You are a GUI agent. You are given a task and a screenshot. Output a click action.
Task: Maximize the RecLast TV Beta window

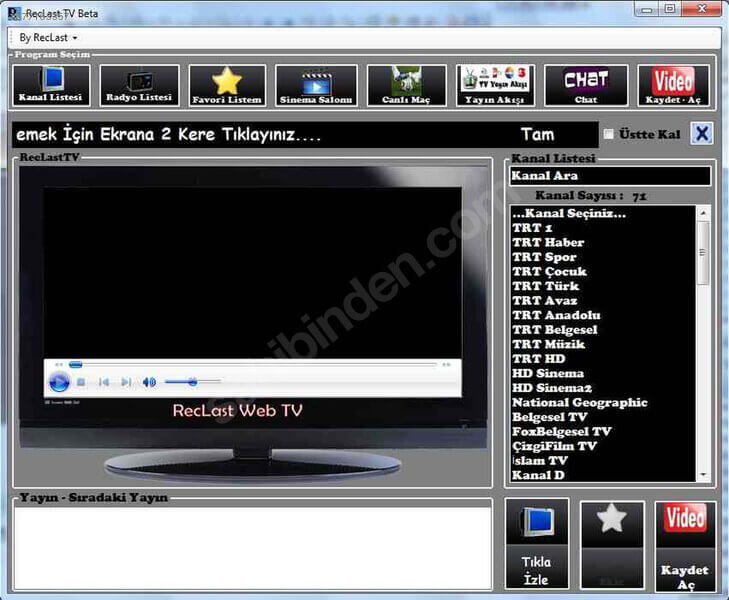(x=670, y=10)
